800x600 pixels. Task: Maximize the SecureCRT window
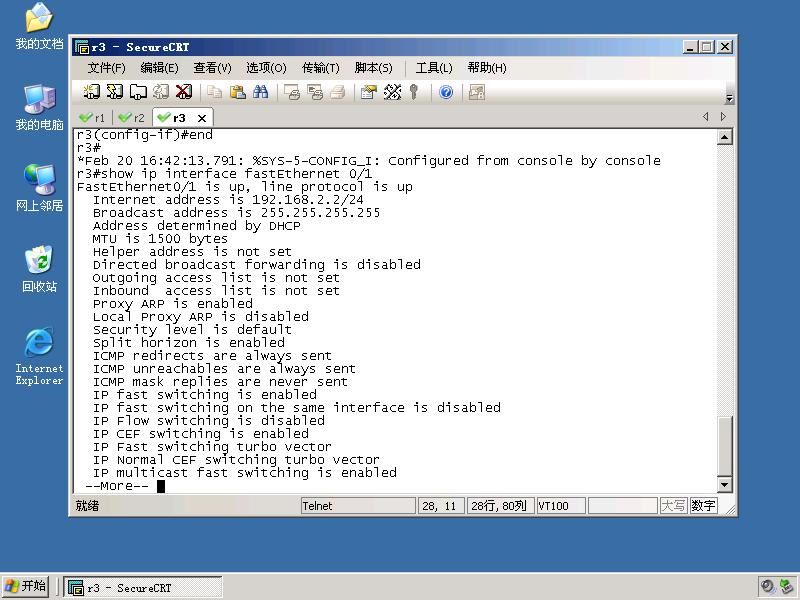(707, 47)
